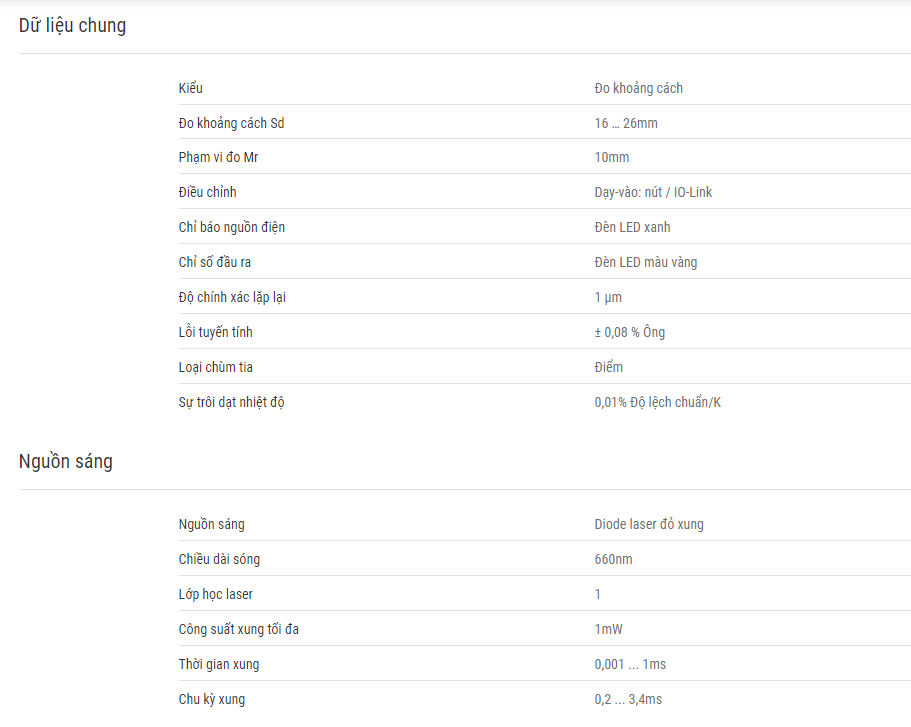Select the "10mm" measuring range value
The width and height of the screenshot is (911, 727).
pyautogui.click(x=612, y=157)
